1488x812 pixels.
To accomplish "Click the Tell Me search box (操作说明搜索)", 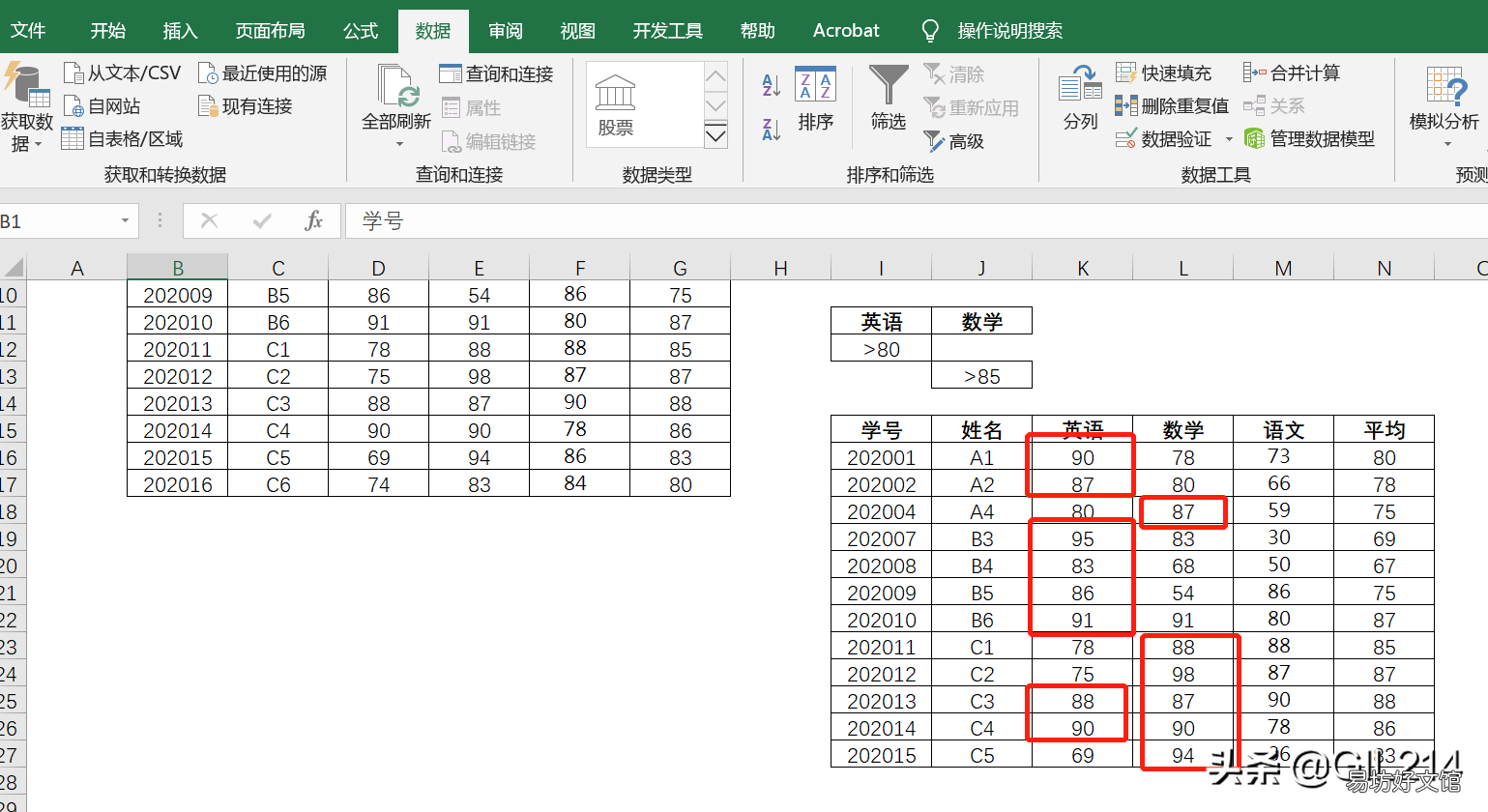I will (x=1010, y=31).
